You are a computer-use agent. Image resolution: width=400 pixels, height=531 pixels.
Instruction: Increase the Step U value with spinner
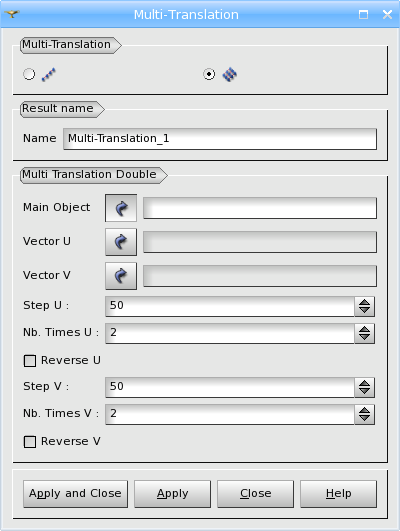click(x=364, y=302)
